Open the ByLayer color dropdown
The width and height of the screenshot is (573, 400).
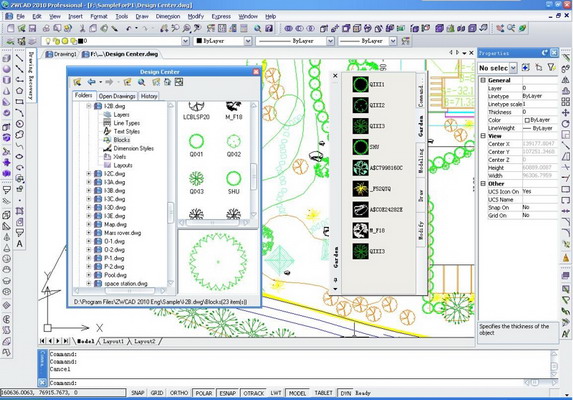248,41
